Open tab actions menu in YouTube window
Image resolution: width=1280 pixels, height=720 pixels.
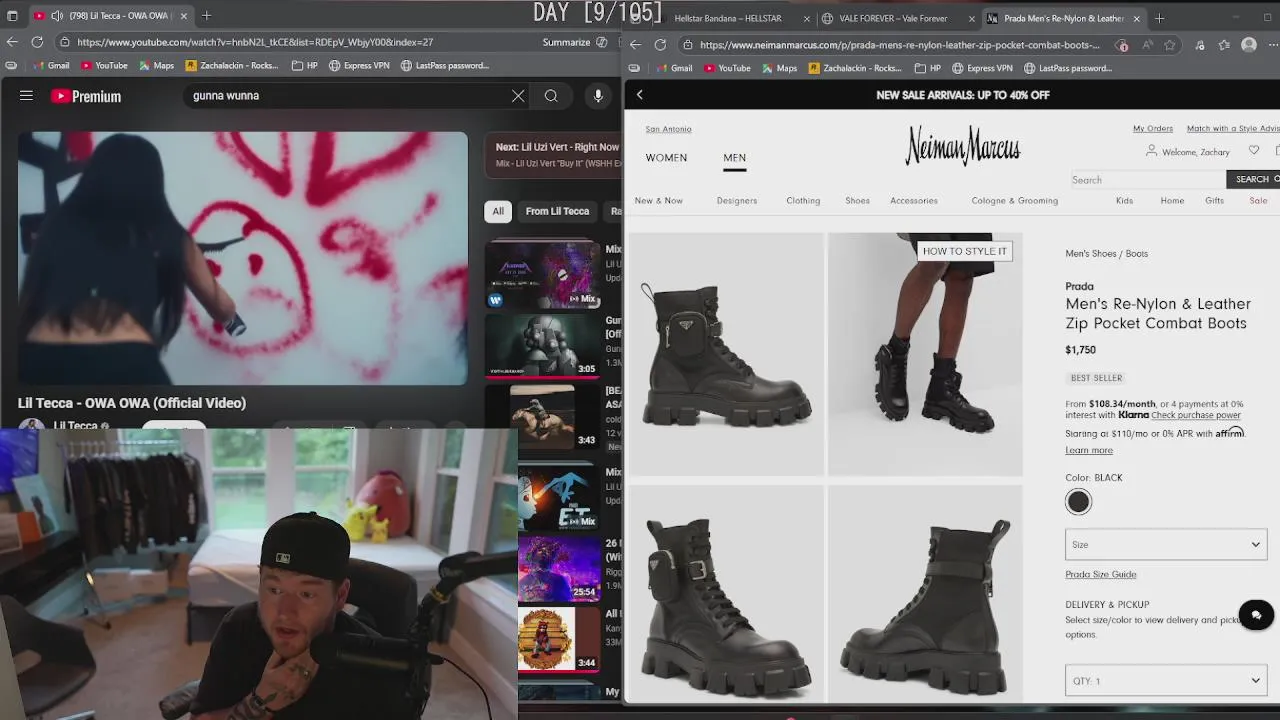point(12,16)
